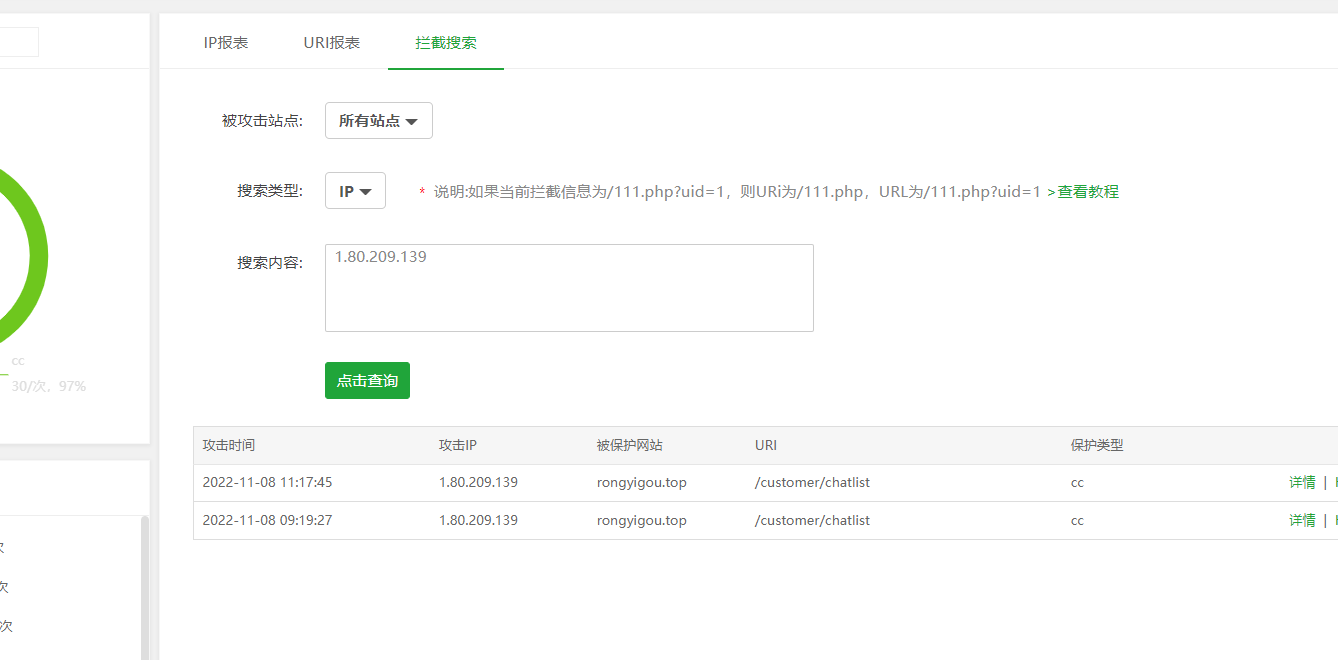Click rongyigou.top in the 09:19:27 row

(x=642, y=520)
